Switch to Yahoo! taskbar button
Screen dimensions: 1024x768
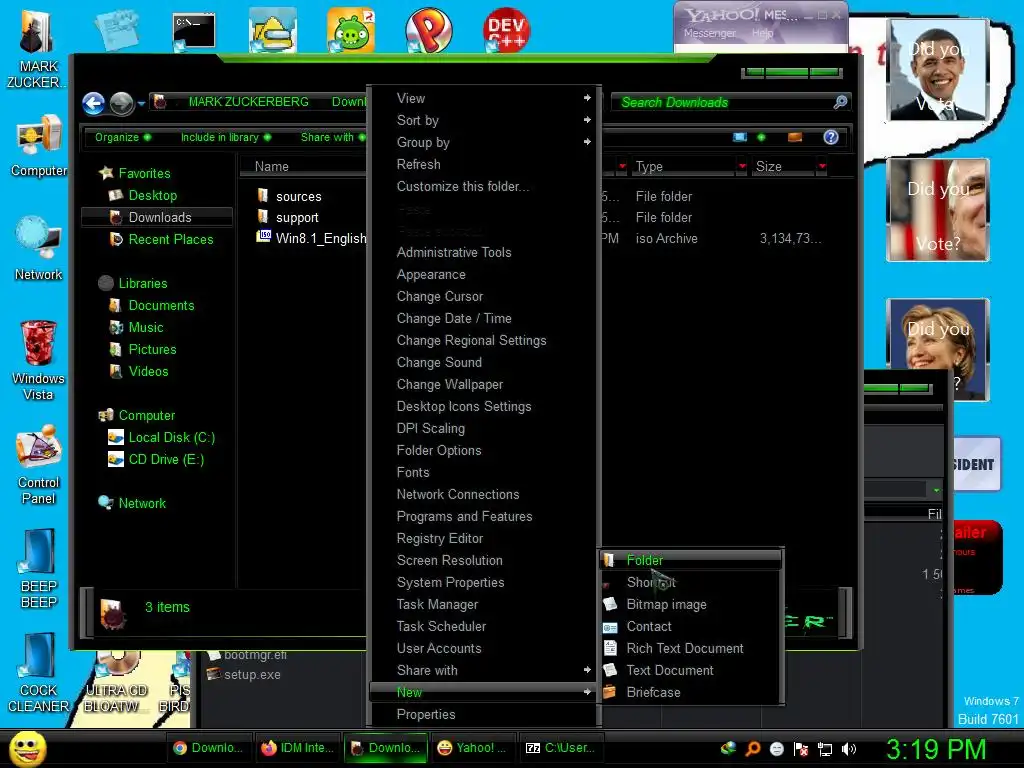[472, 748]
